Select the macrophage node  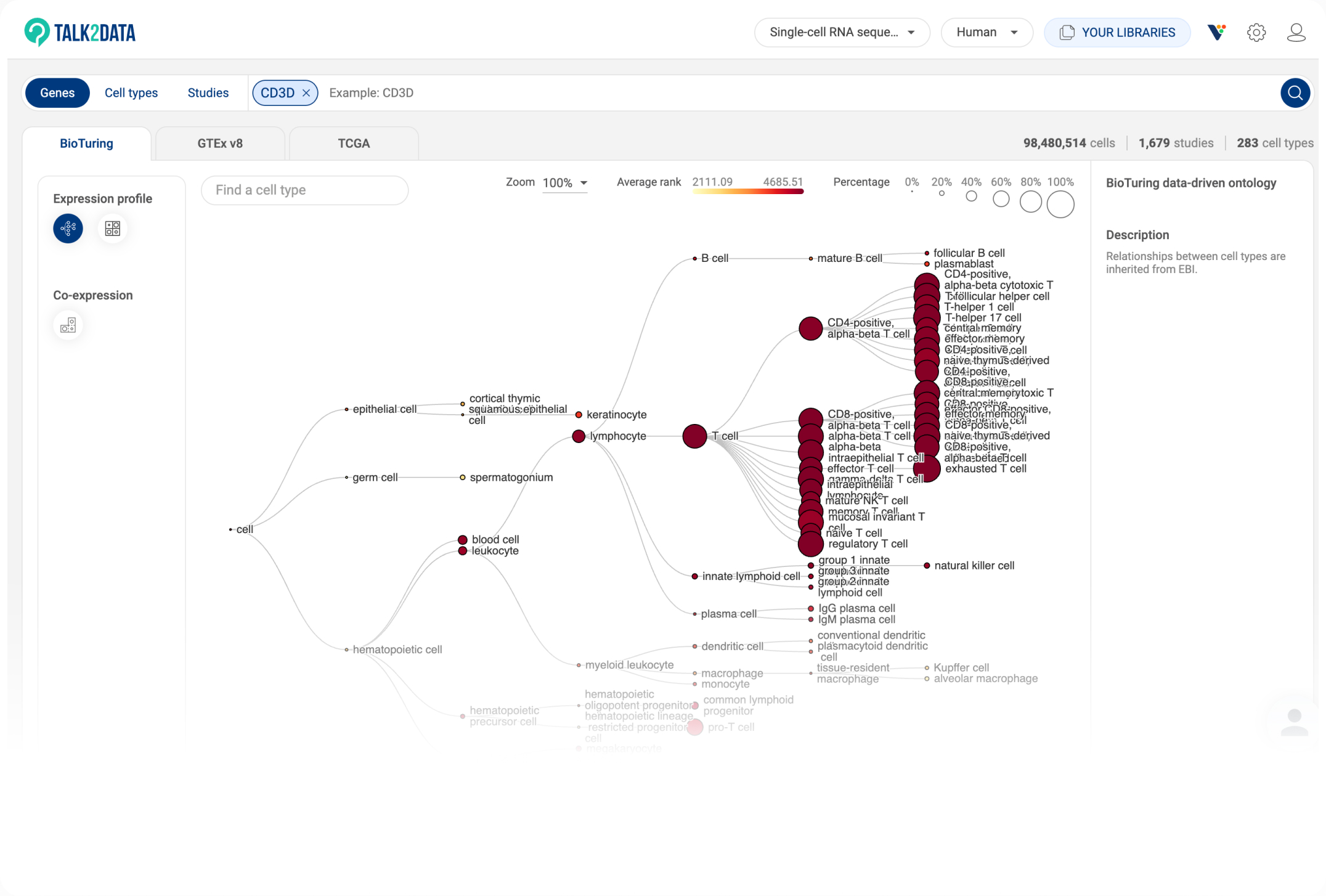[694, 674]
